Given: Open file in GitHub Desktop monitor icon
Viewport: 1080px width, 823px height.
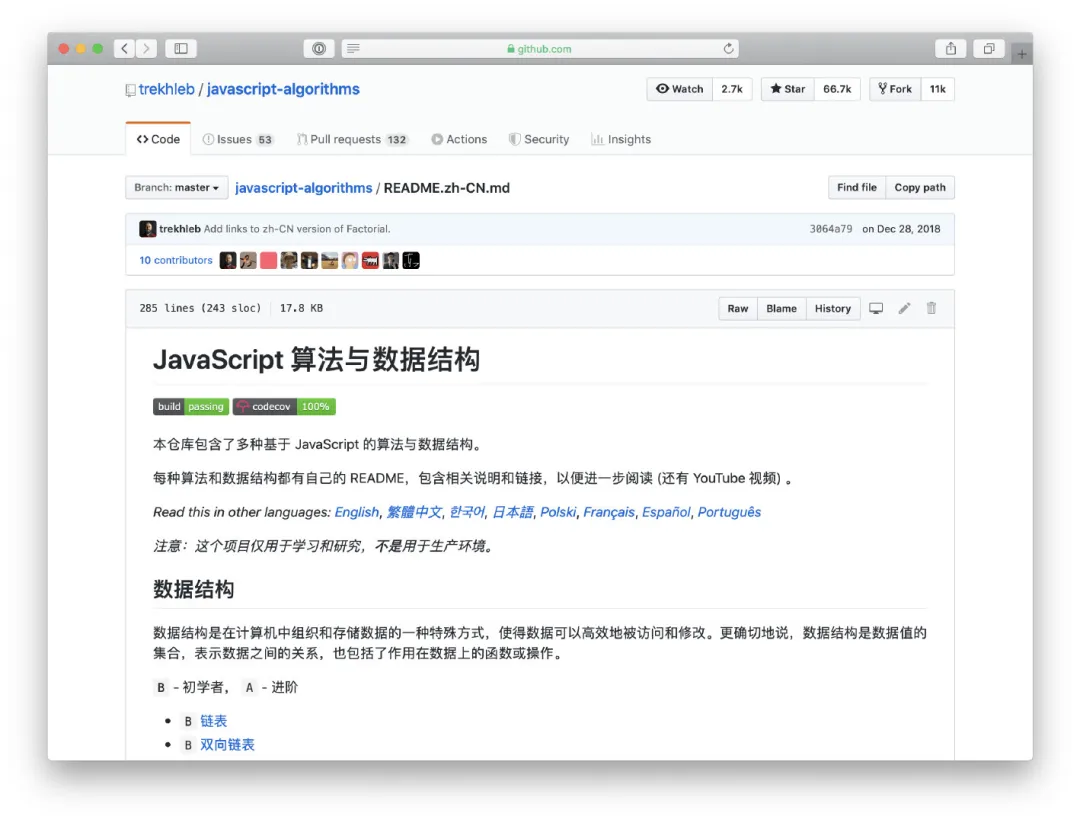Looking at the screenshot, I should tap(875, 308).
